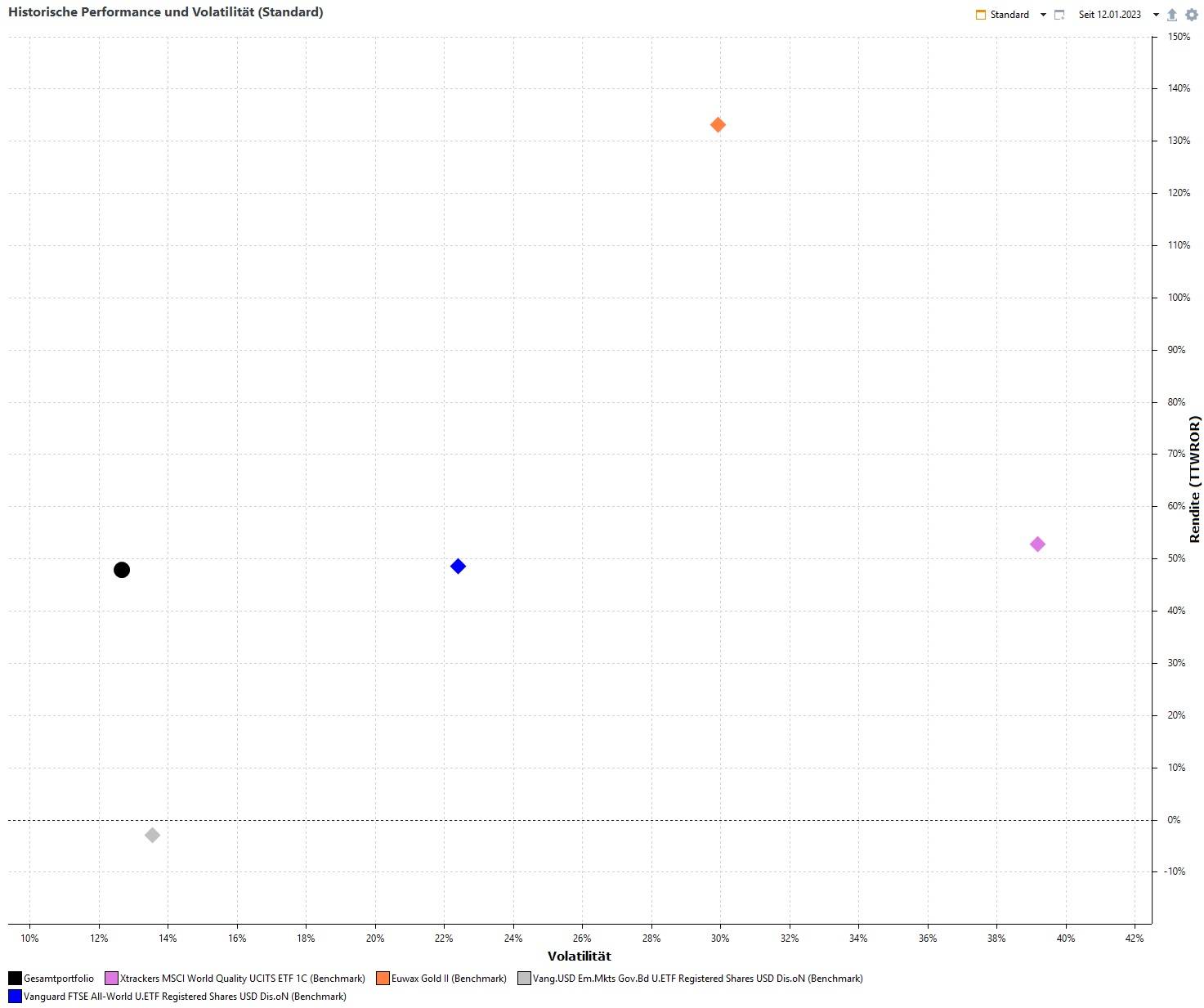1204x1008 pixels.
Task: Click the Vanguard FTSE All-World legend label
Action: pyautogui.click(x=185, y=997)
